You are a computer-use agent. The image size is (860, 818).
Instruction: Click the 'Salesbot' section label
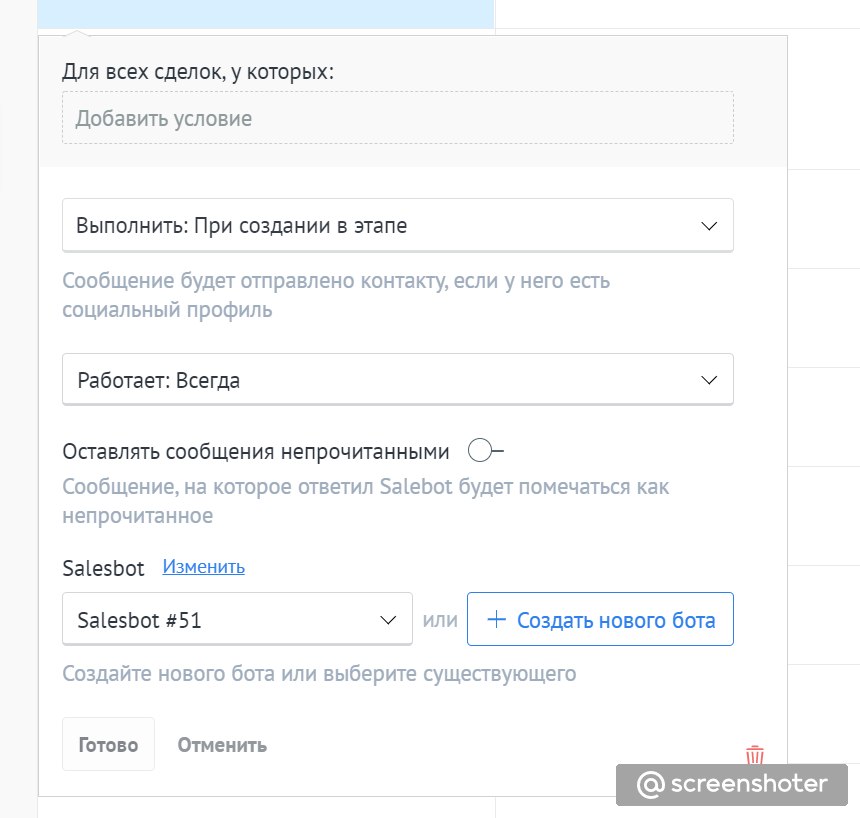pos(103,568)
